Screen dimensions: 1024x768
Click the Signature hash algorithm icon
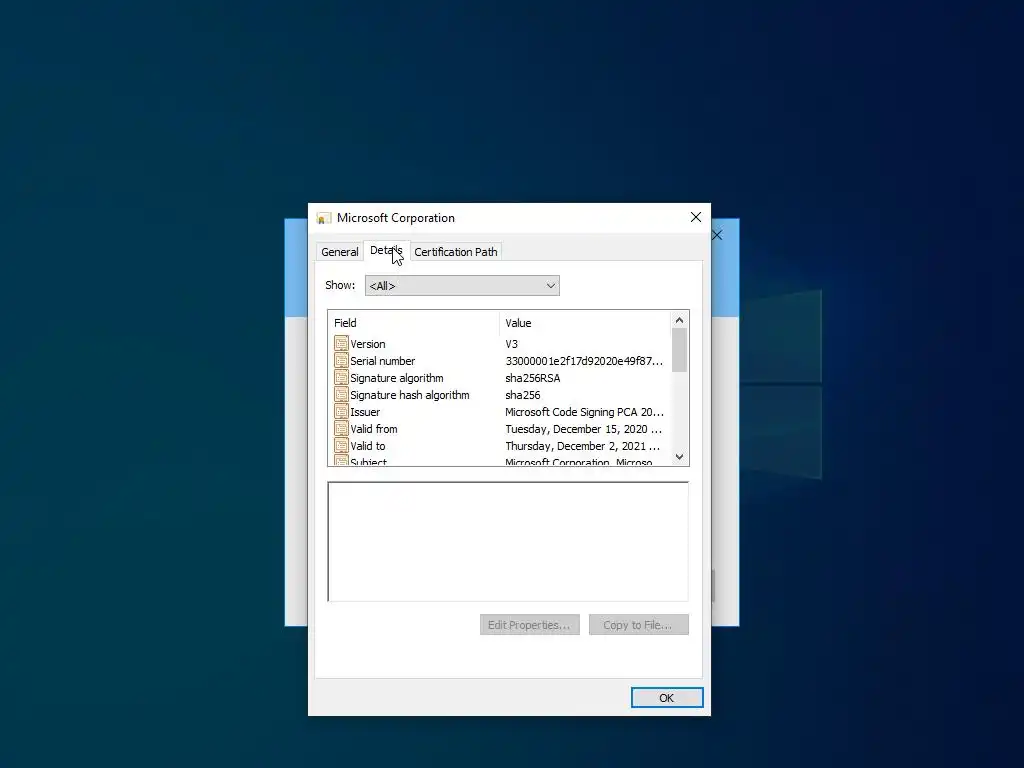click(x=341, y=394)
